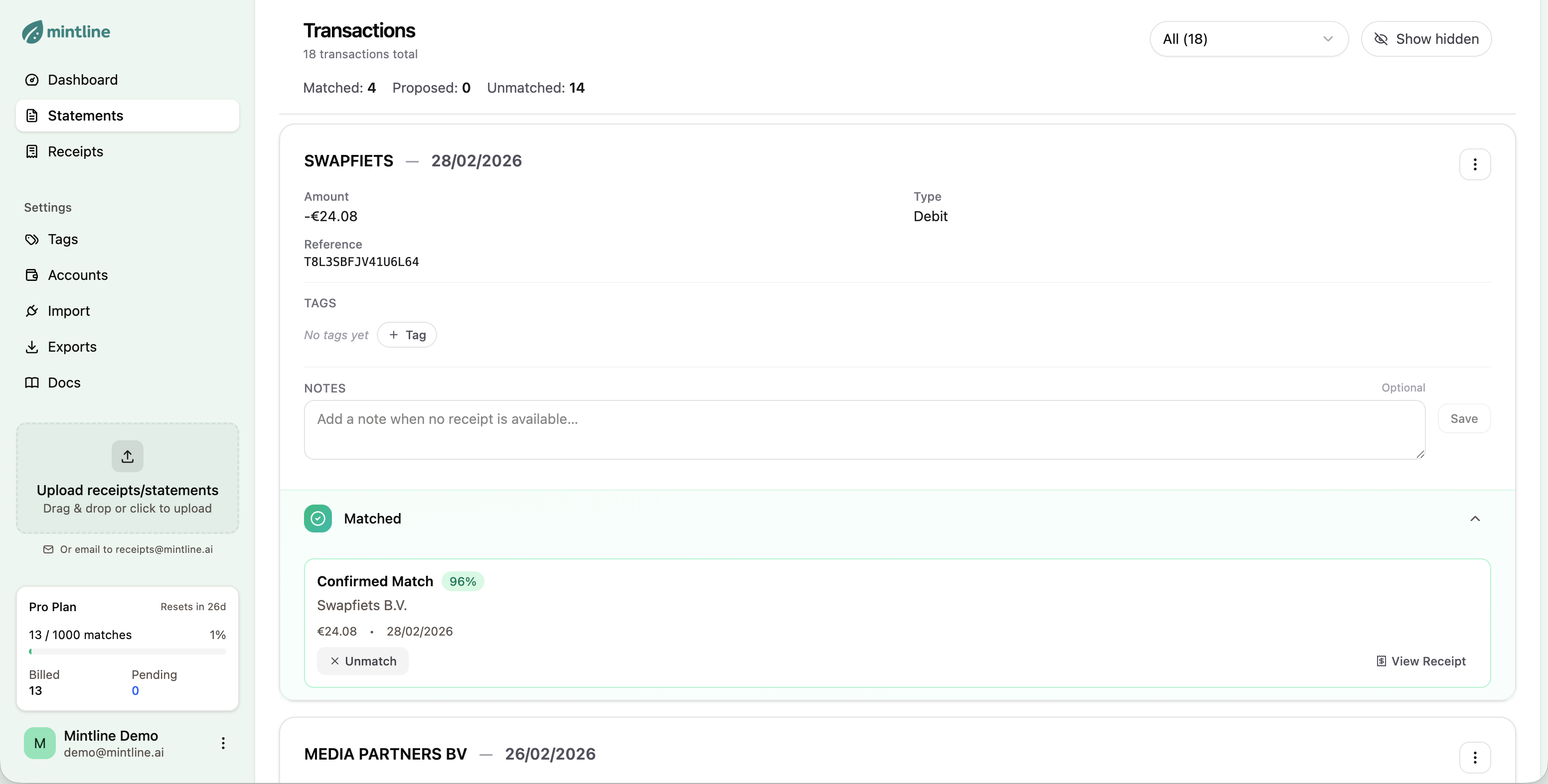Go to Dashboard in sidebar
The width and height of the screenshot is (1548, 784).
pos(82,80)
